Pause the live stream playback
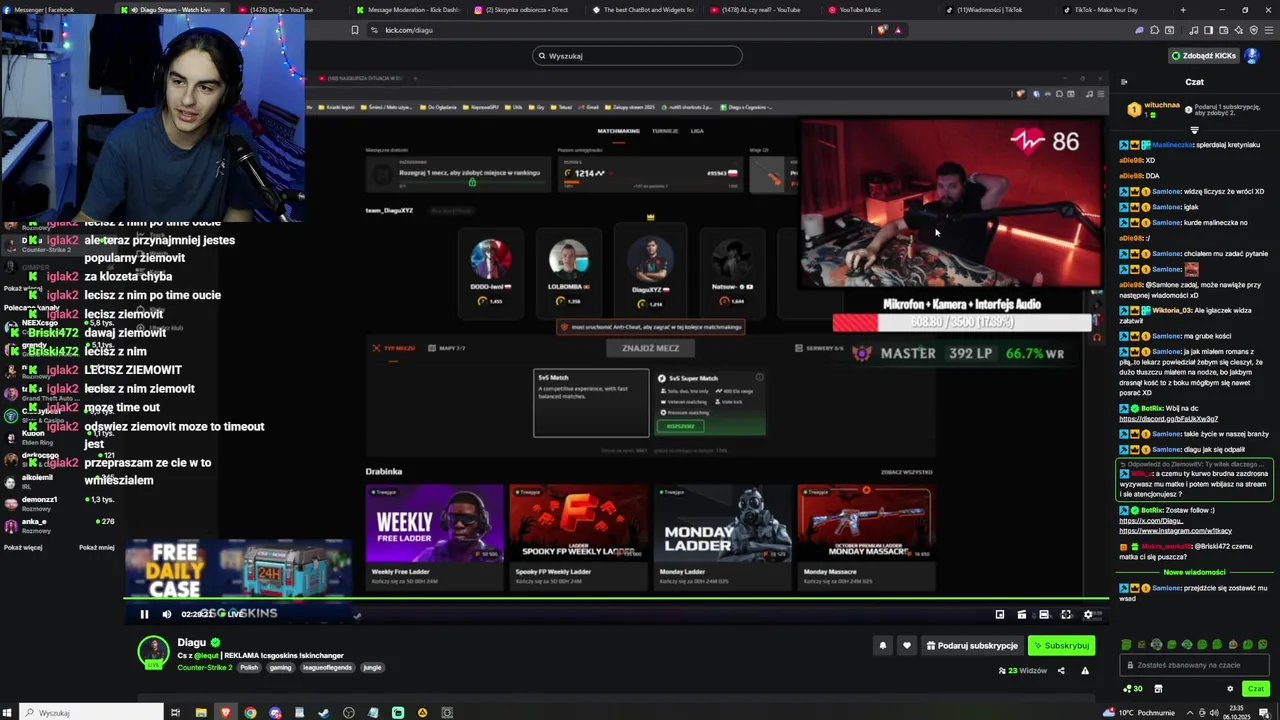 click(x=144, y=615)
